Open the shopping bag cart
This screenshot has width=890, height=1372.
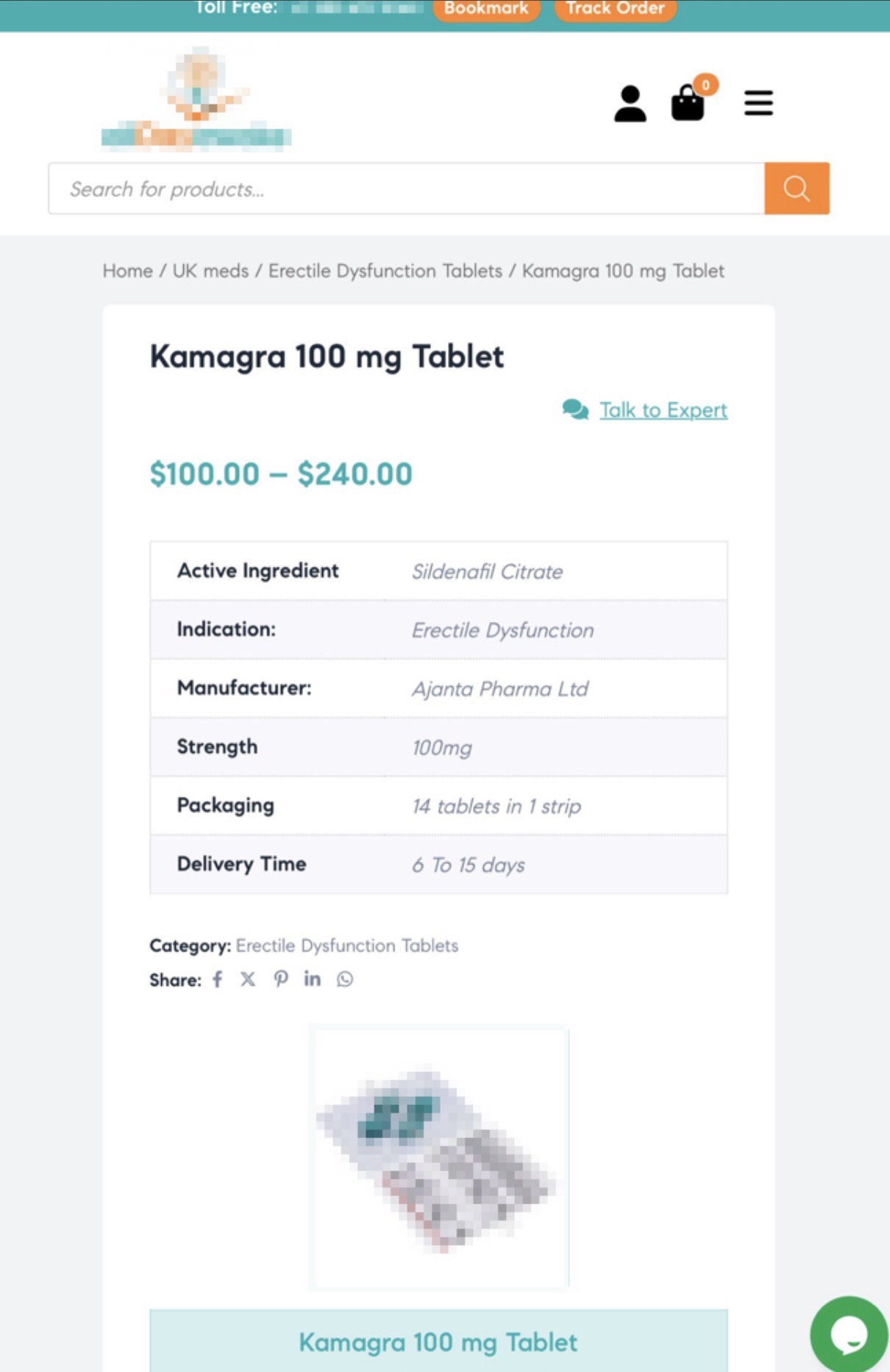coord(688,102)
